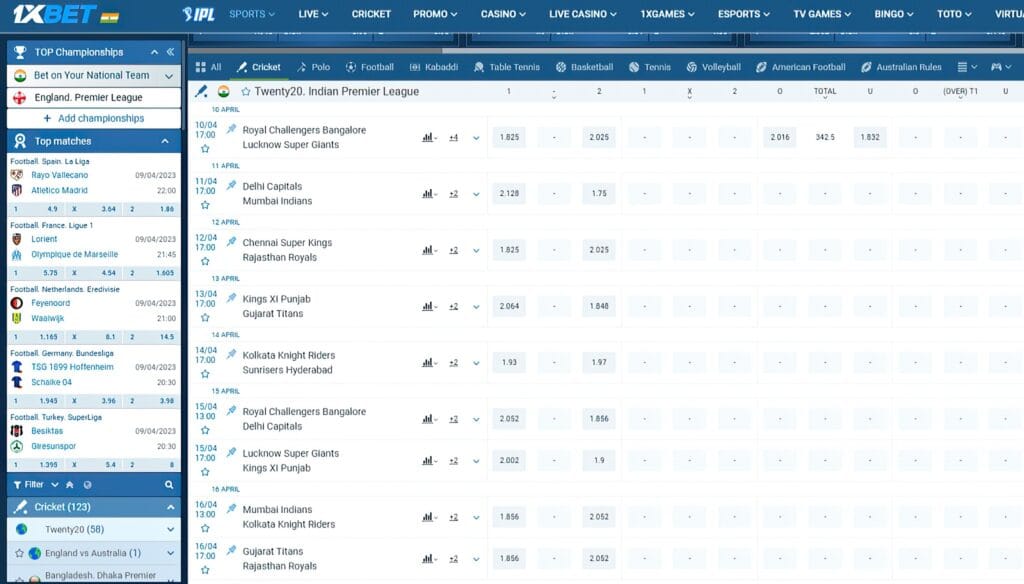This screenshot has height=584, width=1024.
Task: Favorite the Royal Challengers Bangalore match star
Action: point(207,146)
